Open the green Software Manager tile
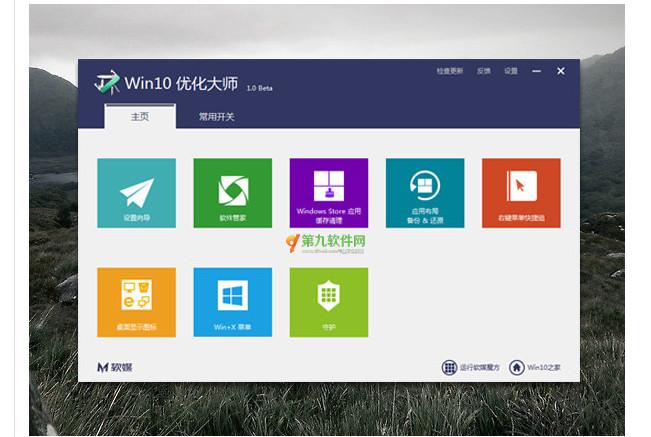The height and width of the screenshot is (437, 651). click(232, 193)
